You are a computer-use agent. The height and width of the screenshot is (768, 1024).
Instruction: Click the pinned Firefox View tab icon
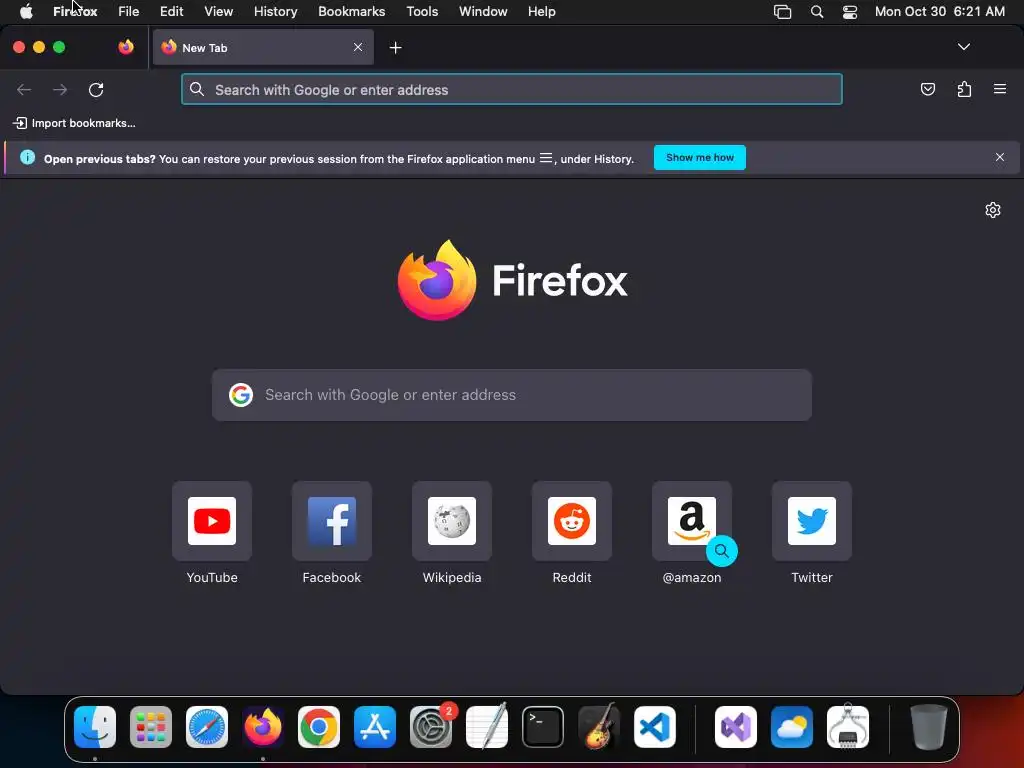(x=126, y=47)
